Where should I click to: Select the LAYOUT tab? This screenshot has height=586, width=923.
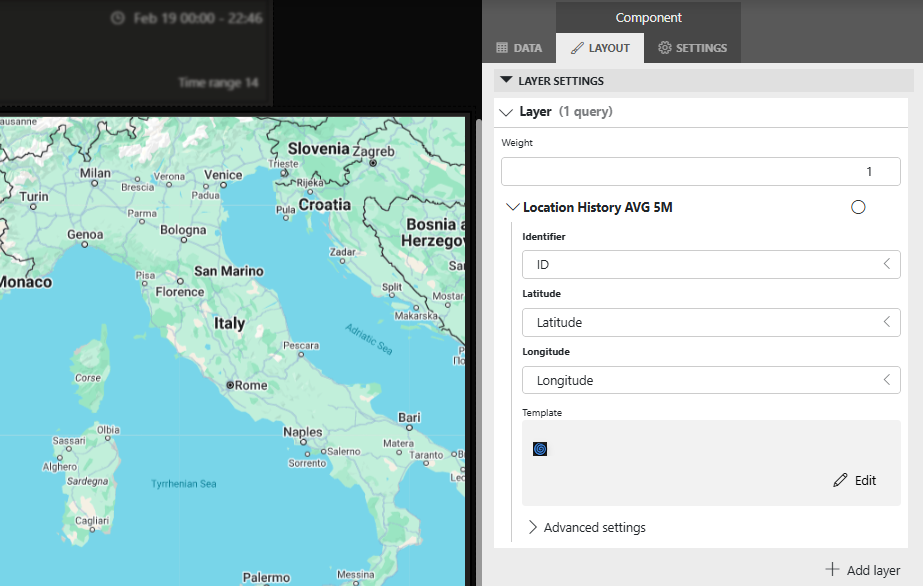pyautogui.click(x=600, y=48)
